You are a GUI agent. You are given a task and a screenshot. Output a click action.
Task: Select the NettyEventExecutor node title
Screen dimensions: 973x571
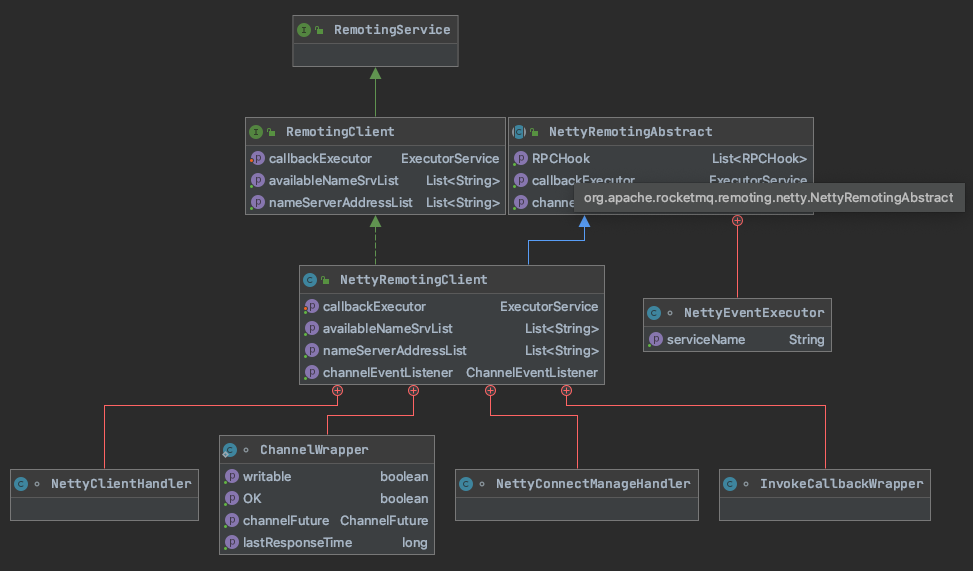754,313
